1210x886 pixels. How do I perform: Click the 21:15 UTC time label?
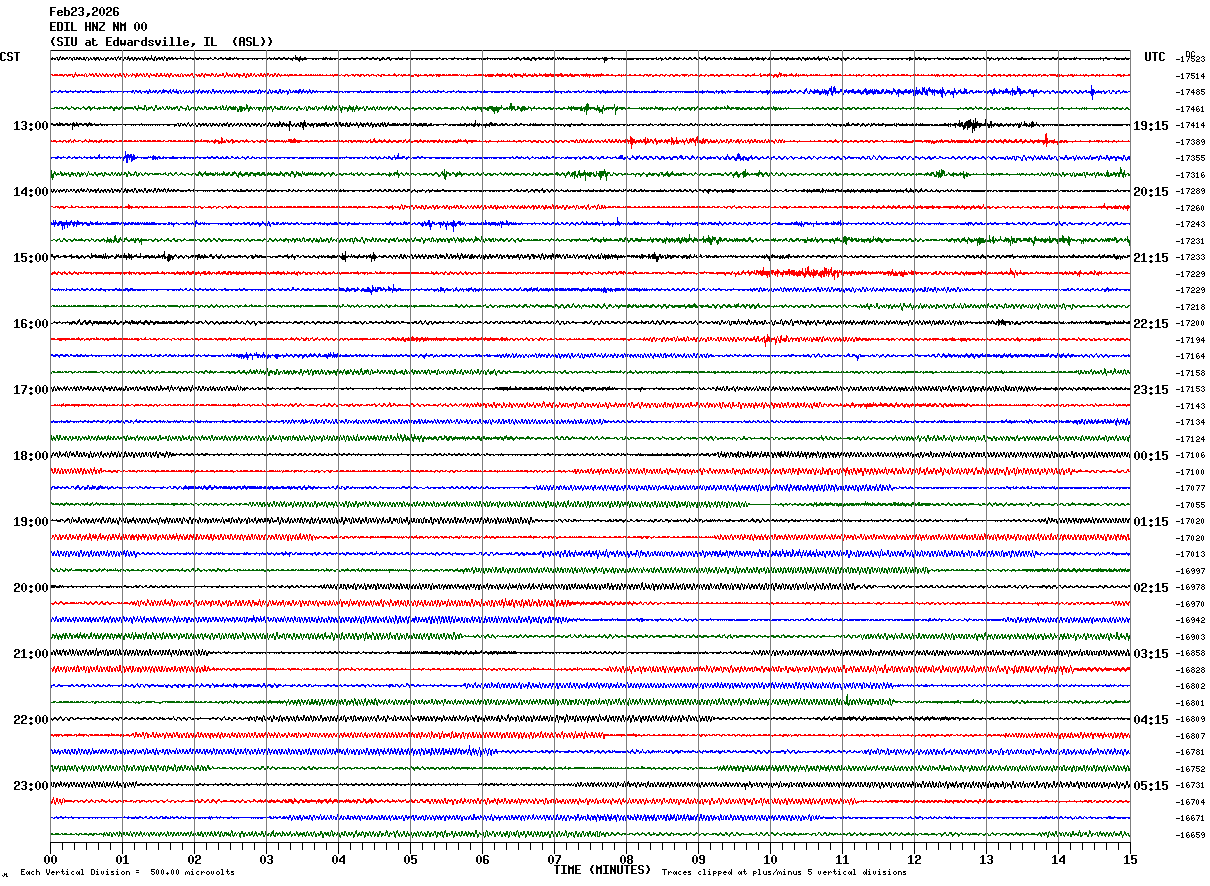[1151, 258]
